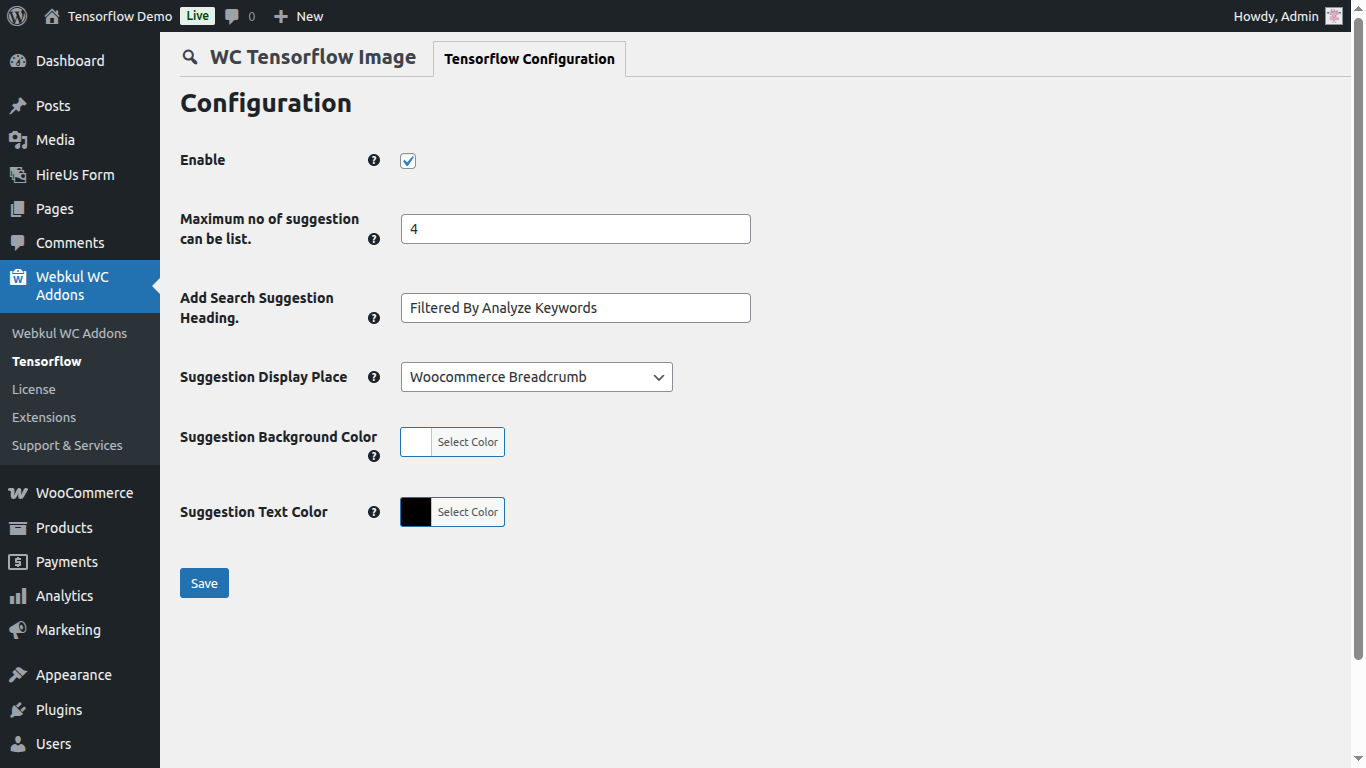Click the maximum suggestions number field

pos(575,229)
